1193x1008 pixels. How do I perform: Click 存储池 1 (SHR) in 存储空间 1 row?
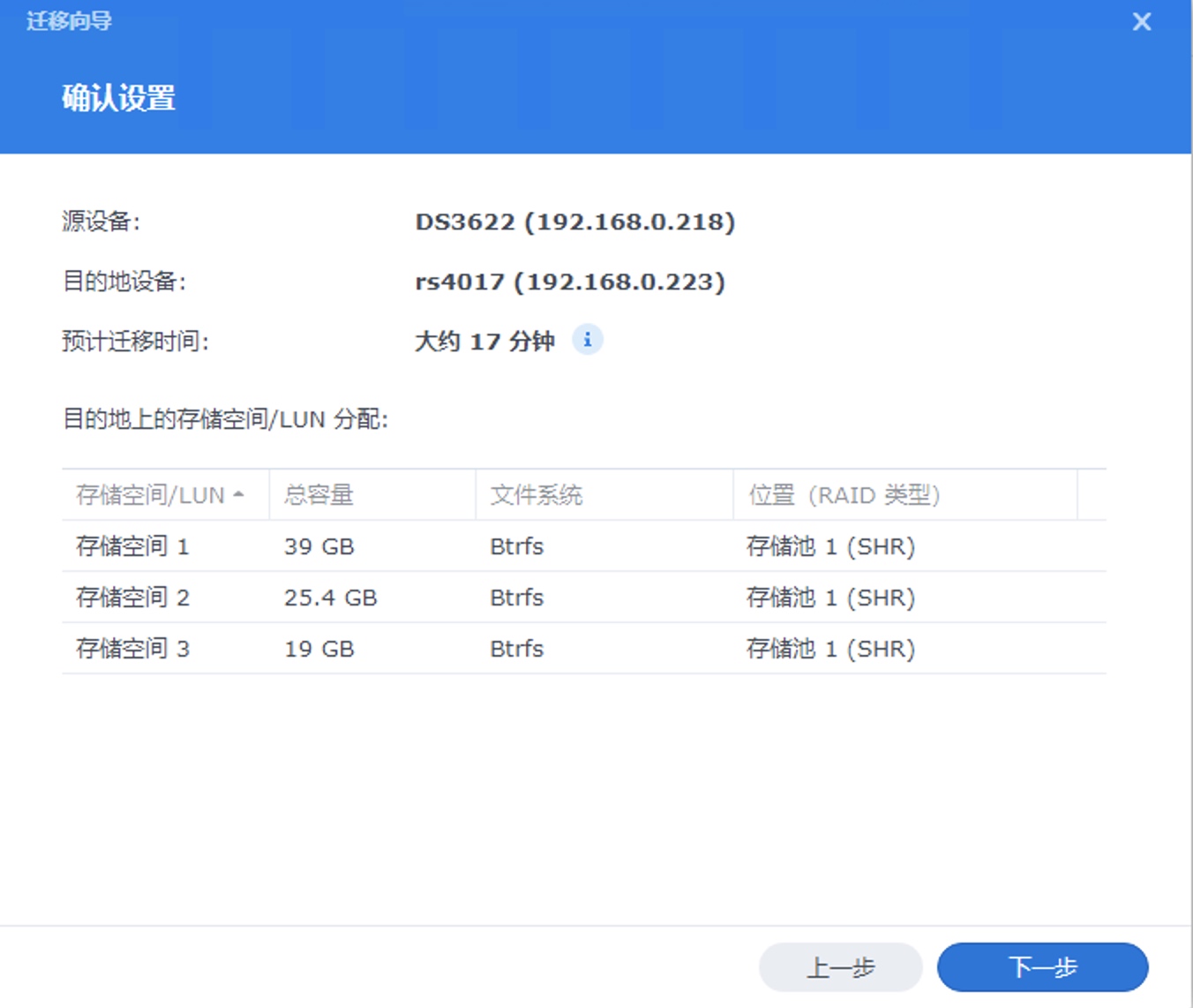[831, 547]
